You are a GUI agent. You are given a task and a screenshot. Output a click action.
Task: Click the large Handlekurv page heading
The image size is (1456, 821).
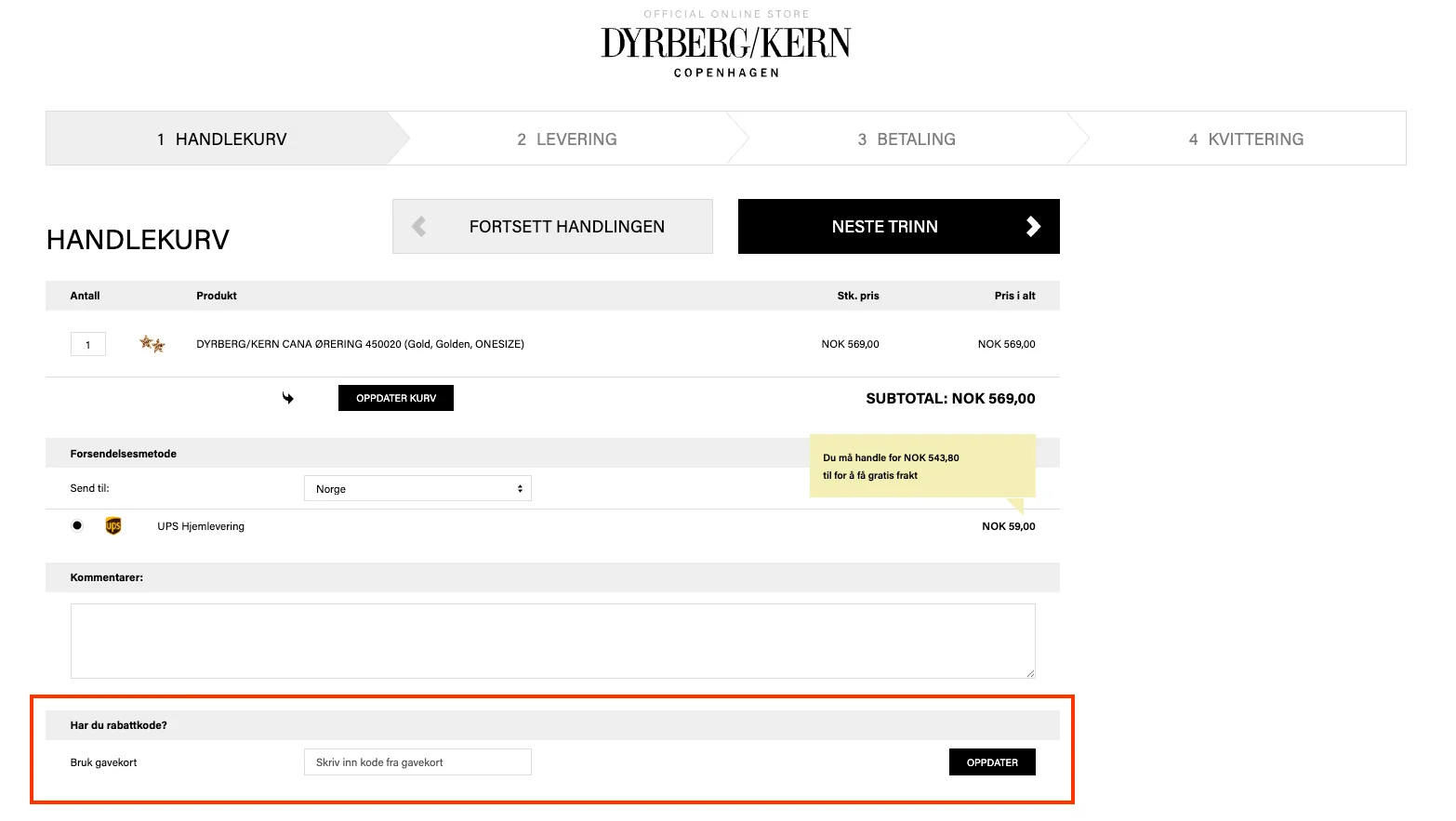138,240
